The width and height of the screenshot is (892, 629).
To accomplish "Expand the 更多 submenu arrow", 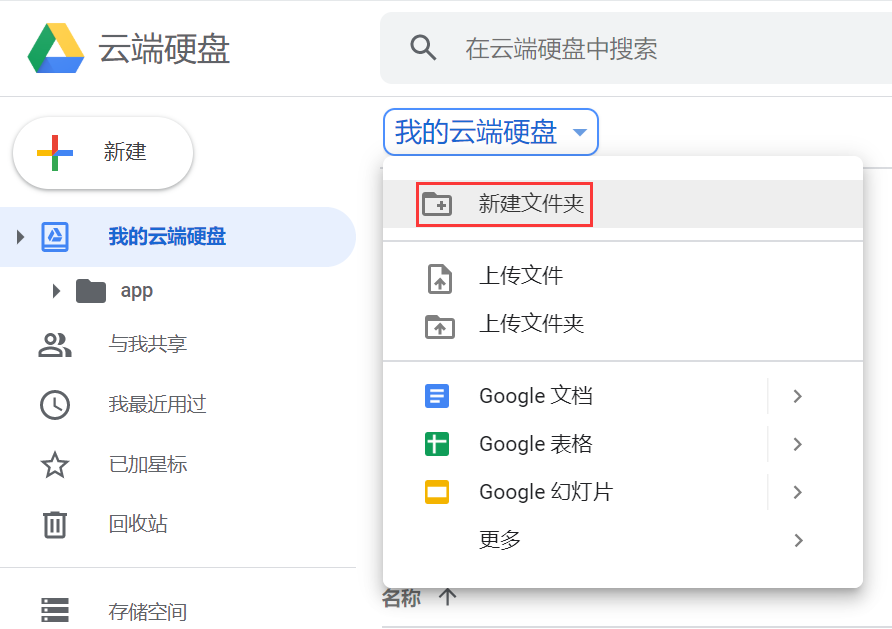I will (798, 540).
